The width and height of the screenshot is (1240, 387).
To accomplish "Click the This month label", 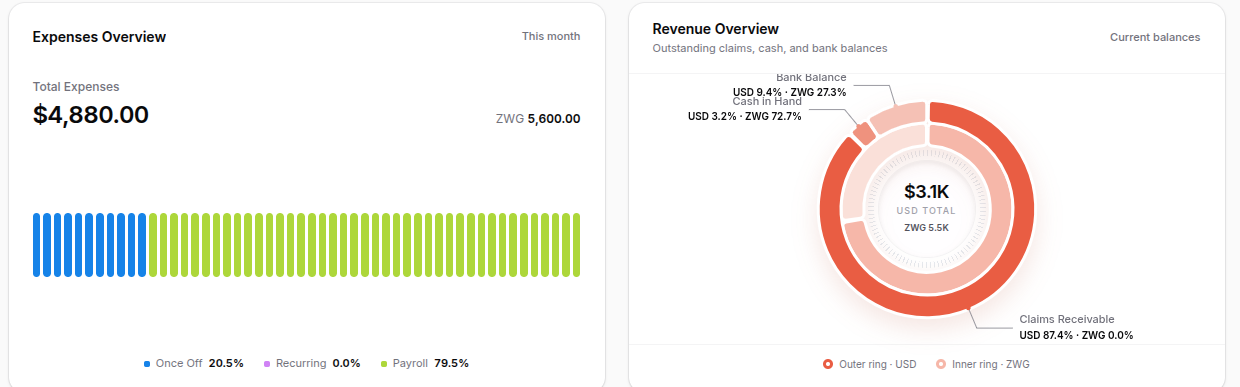I will [x=551, y=36].
